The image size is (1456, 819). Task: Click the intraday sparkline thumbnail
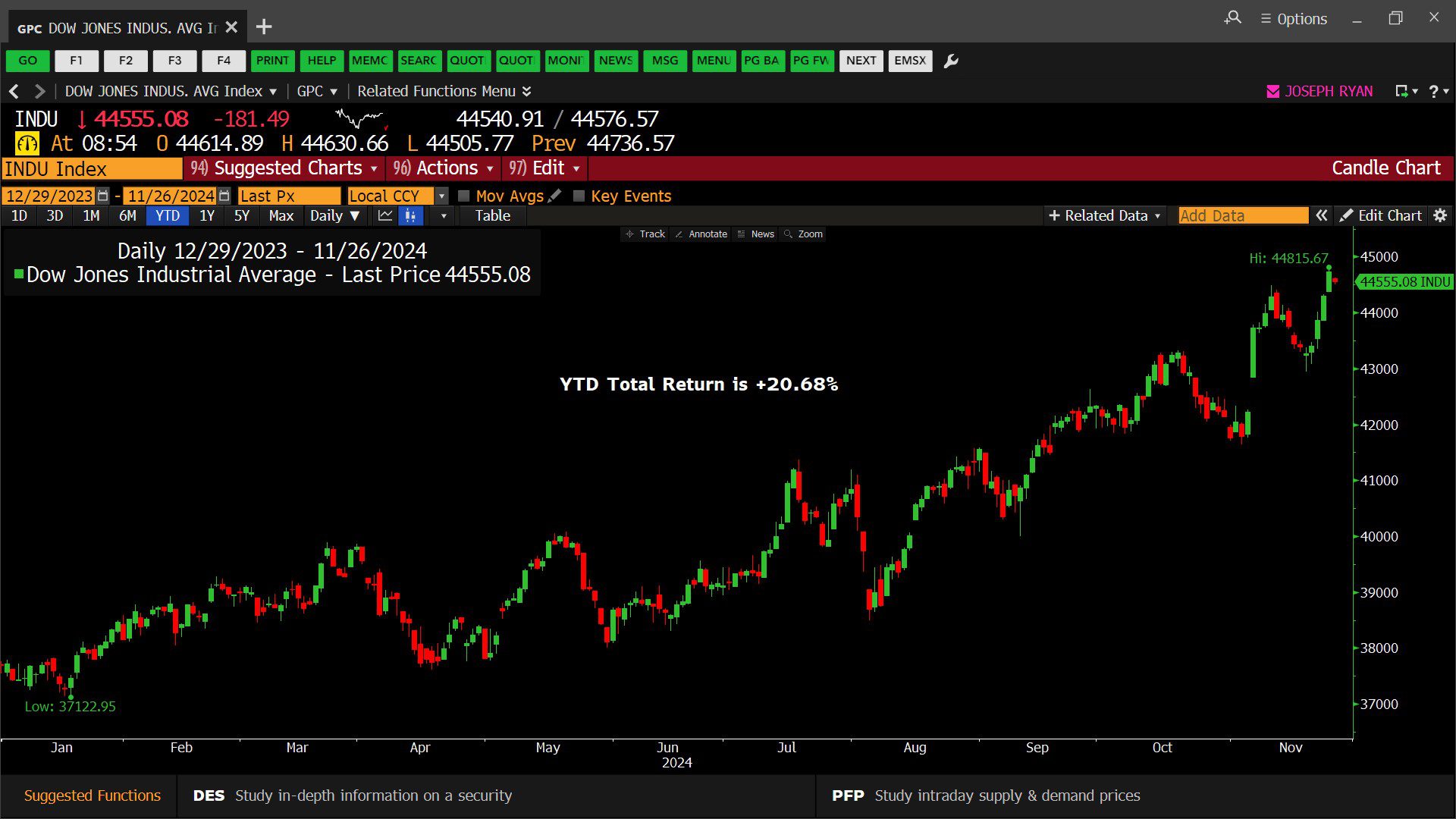pyautogui.click(x=362, y=119)
